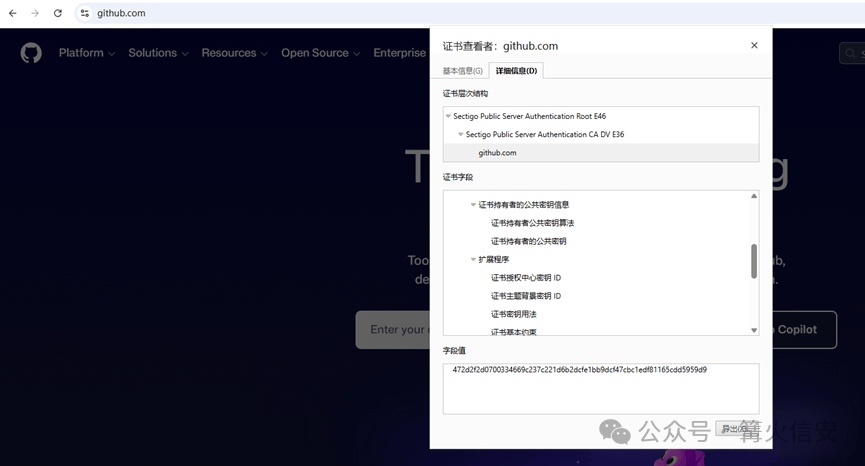Collapse the Sectigo Root E46 node
Screen dimensions: 865x466
(448, 116)
